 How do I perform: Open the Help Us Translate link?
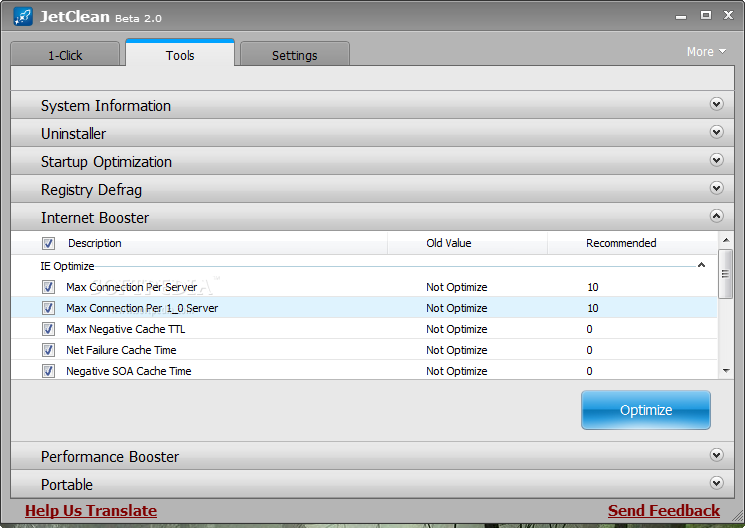coord(91,510)
